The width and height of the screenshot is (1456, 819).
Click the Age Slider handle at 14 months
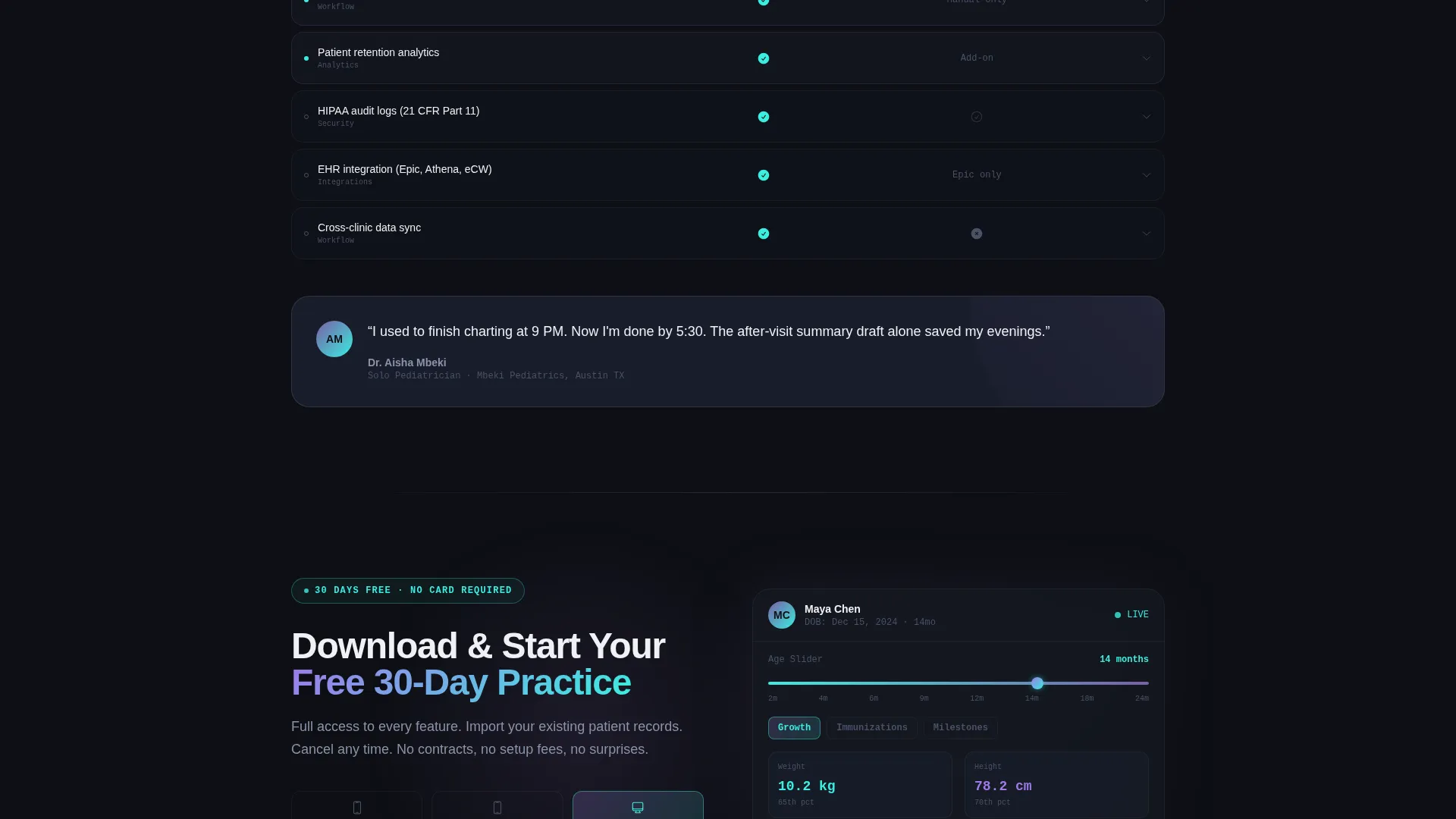[x=1037, y=683]
